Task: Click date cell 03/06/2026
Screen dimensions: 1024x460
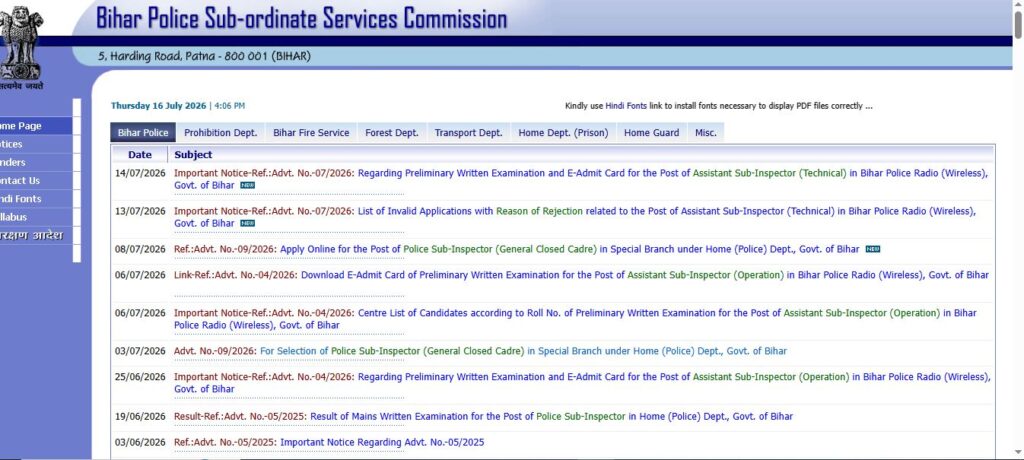Action: point(140,442)
